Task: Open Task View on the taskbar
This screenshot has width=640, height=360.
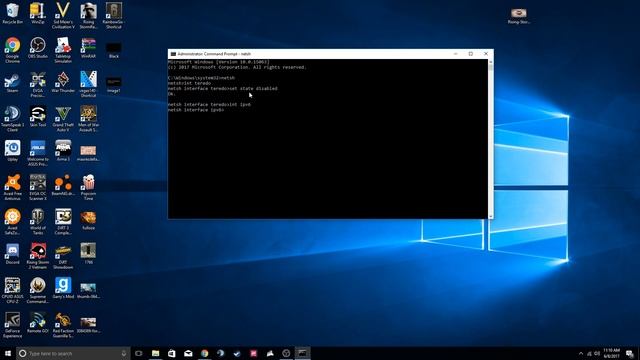Action: [x=139, y=353]
